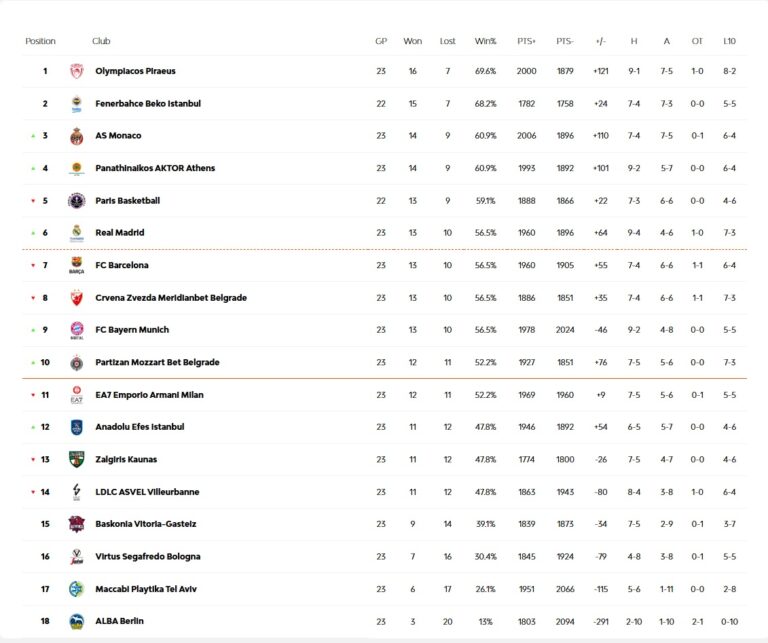The width and height of the screenshot is (768, 643).
Task: Click the Zalgiris Kaunas green logo
Action: pos(77,460)
